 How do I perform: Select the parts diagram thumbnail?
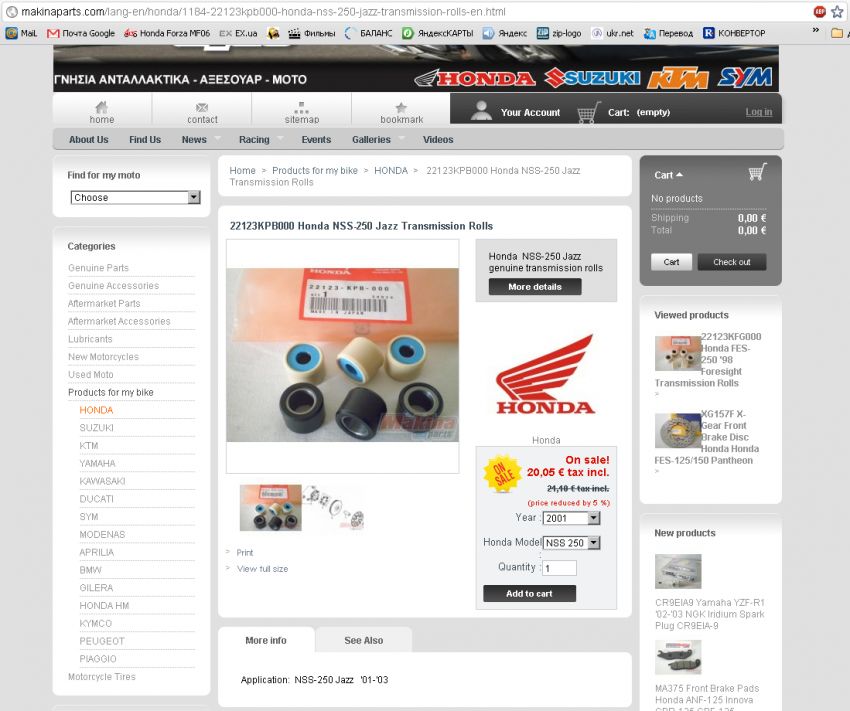click(x=334, y=507)
